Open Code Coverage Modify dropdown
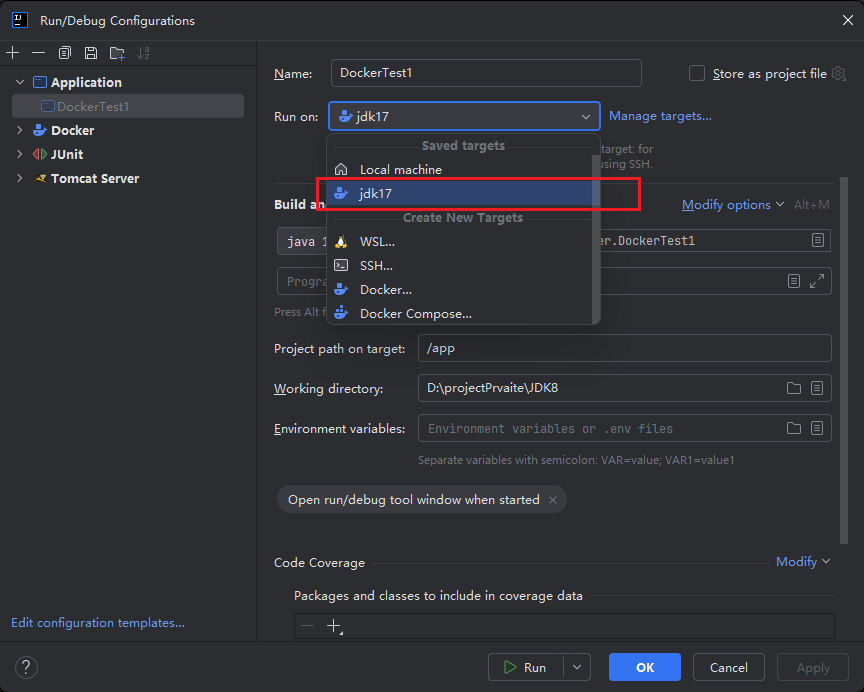Screen dimensions: 864x692 pyautogui.click(x=803, y=561)
